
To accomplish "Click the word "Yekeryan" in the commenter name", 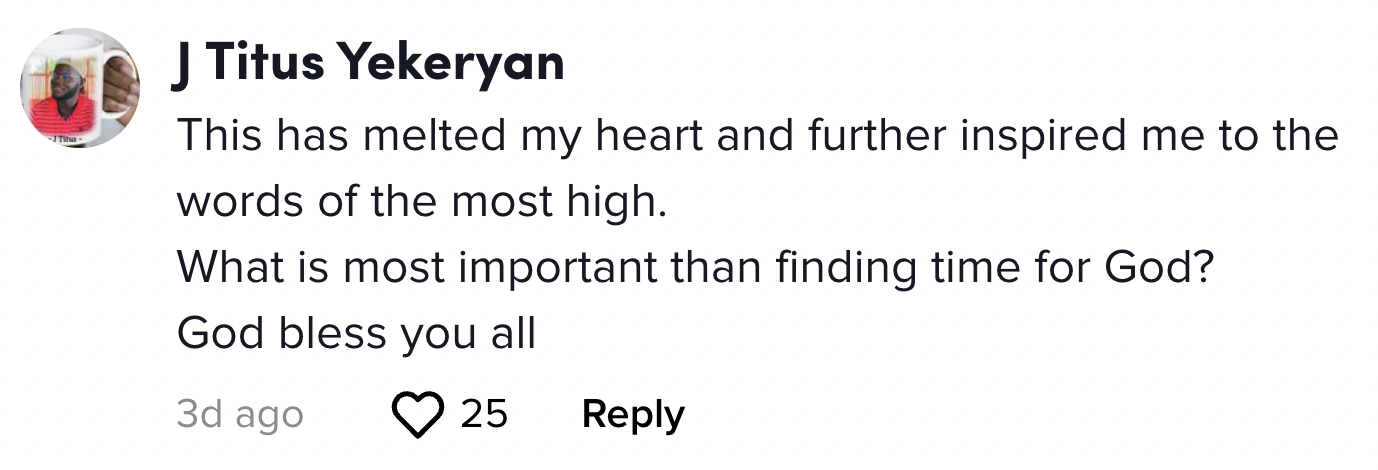I will [450, 63].
